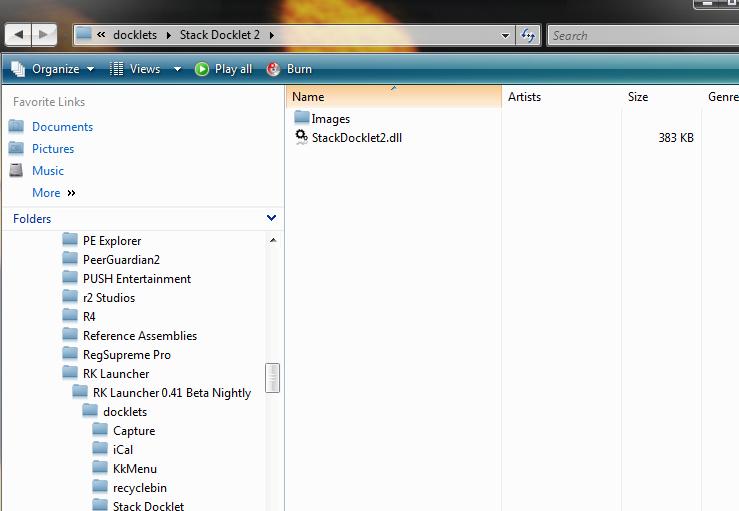The width and height of the screenshot is (739, 511).
Task: Select the StackDocklet2.dll file icon
Action: pos(301,137)
